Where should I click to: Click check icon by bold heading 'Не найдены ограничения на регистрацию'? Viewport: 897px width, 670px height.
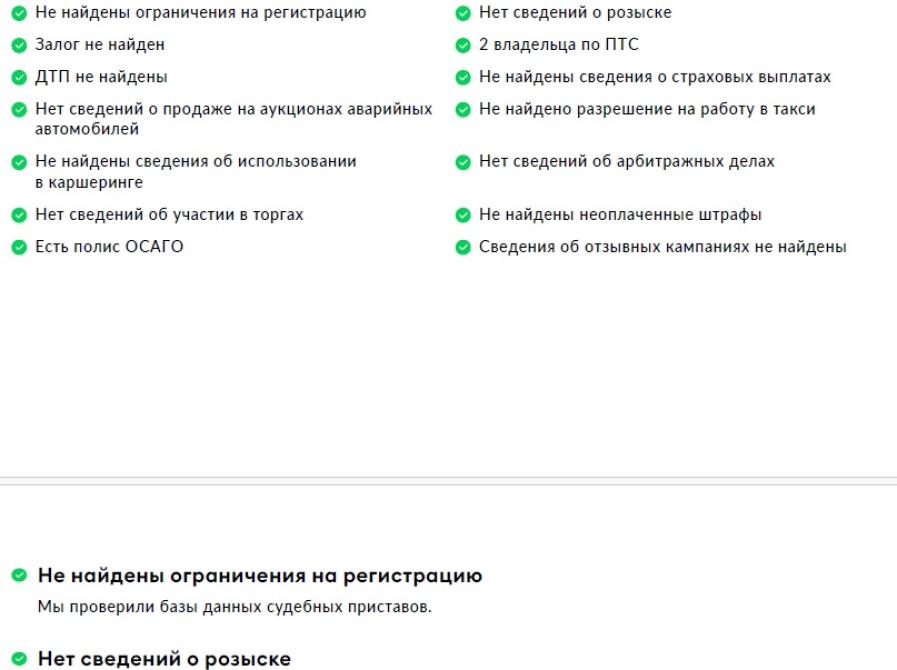click(x=19, y=574)
